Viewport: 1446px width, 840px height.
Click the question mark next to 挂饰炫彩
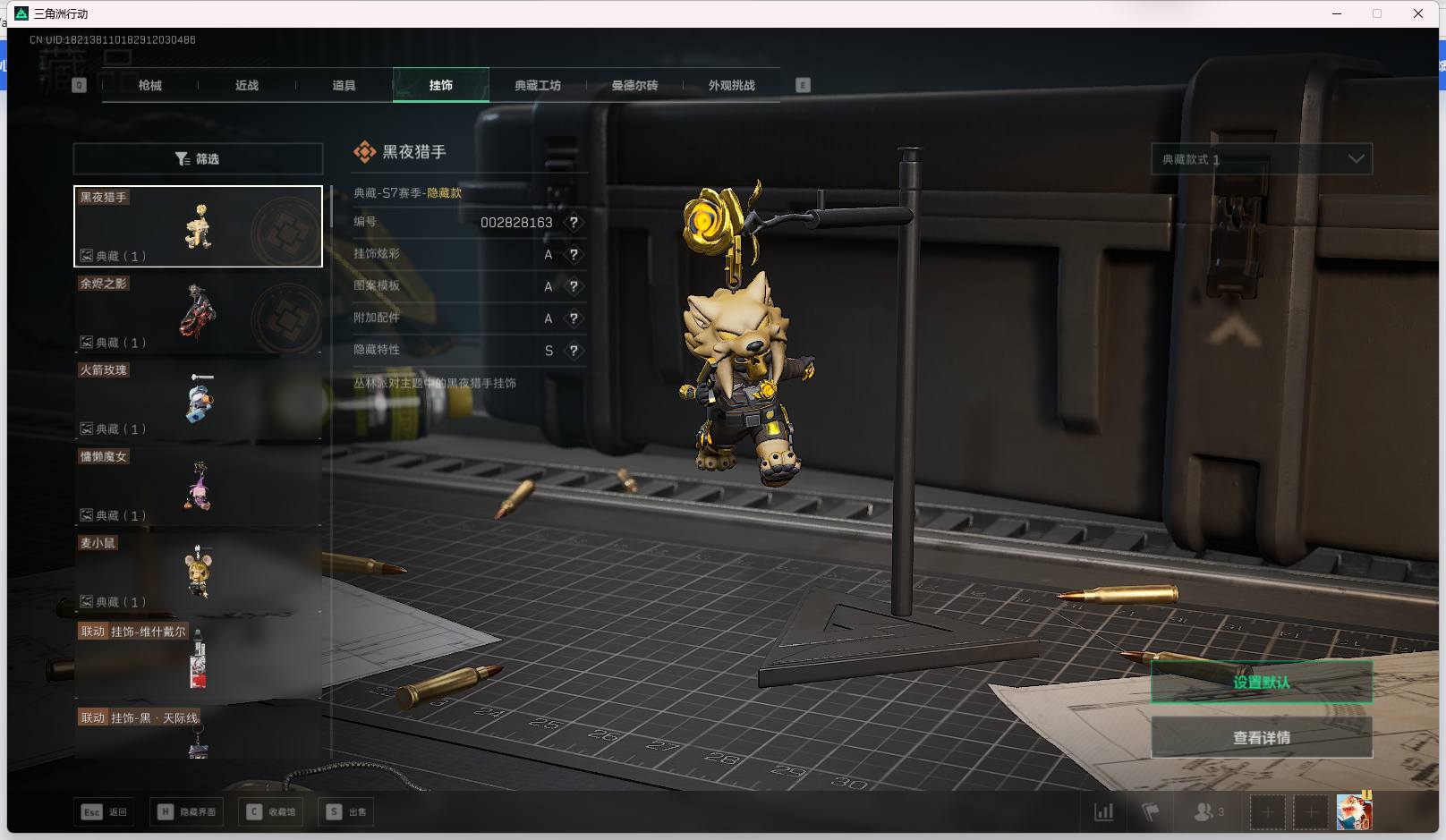(574, 255)
